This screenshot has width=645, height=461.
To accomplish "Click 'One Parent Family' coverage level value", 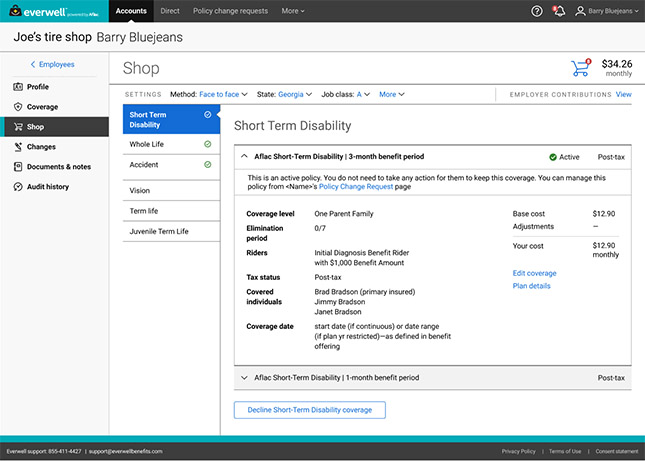I will coord(344,214).
